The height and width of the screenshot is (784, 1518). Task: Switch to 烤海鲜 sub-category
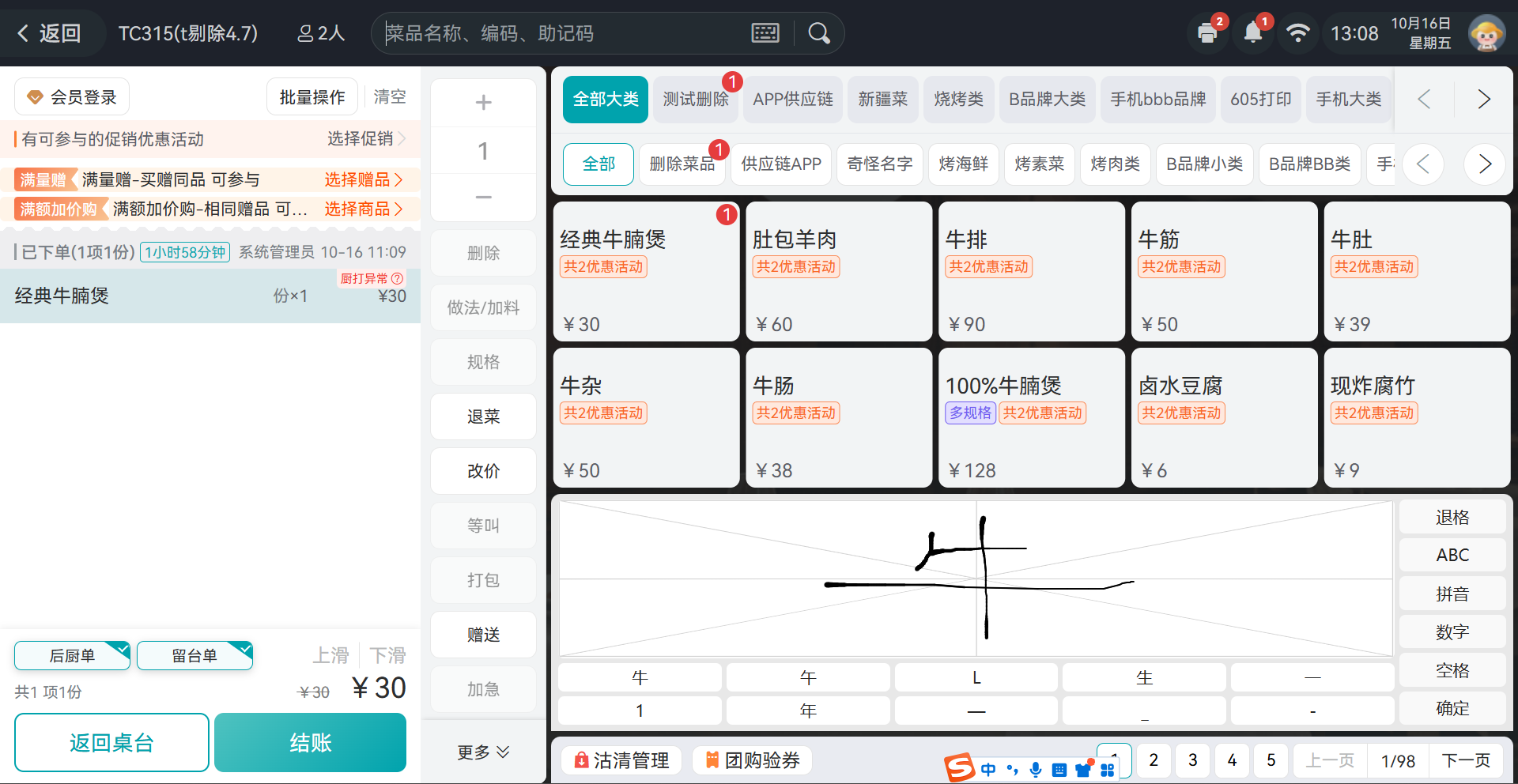[x=964, y=164]
